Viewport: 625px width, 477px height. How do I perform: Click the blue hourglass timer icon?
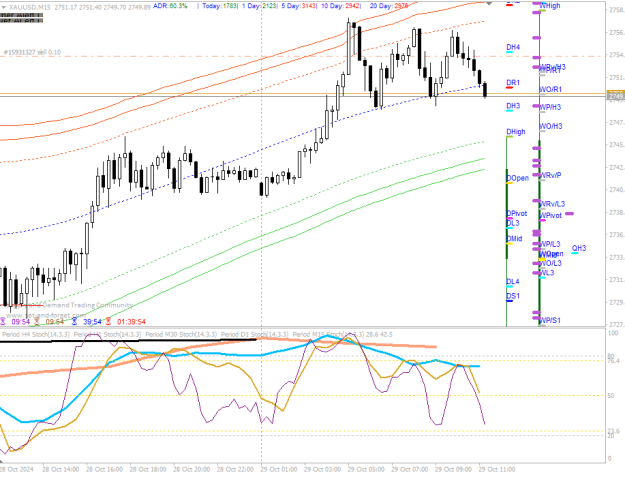[x=75, y=321]
